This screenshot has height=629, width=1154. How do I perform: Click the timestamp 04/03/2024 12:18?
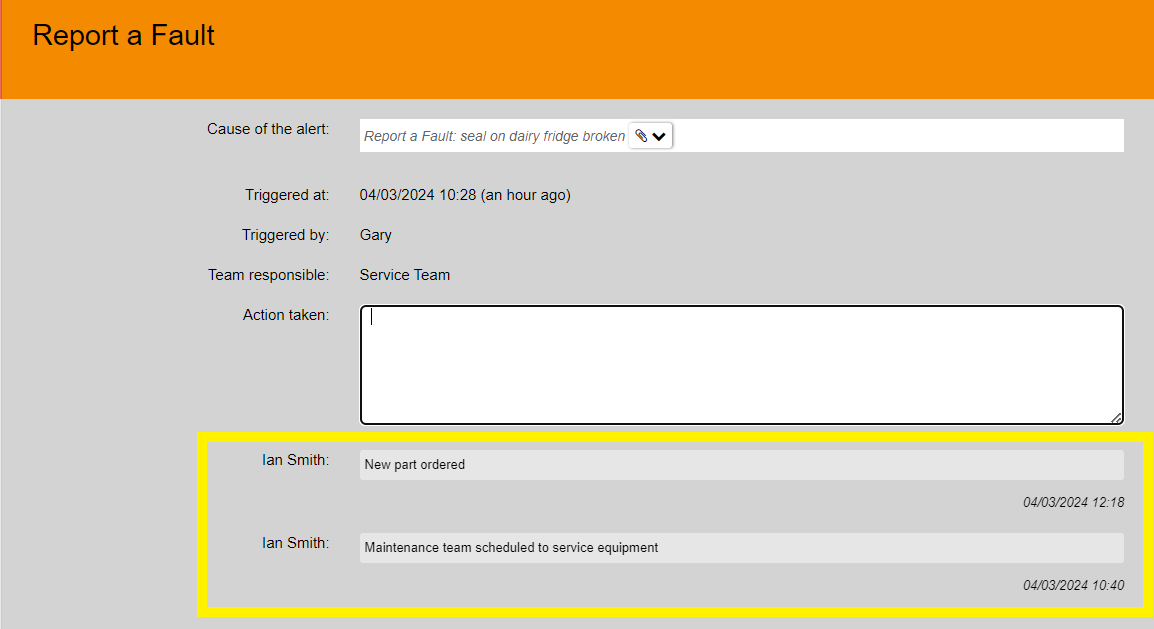tap(1074, 502)
